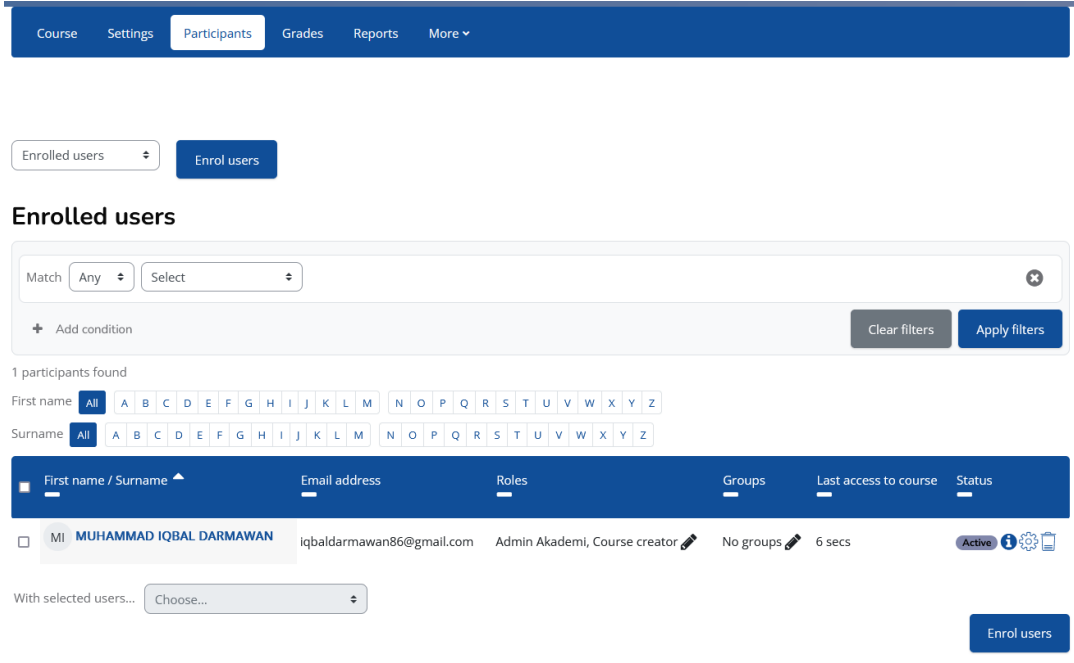Hide the Email address column

tap(309, 495)
